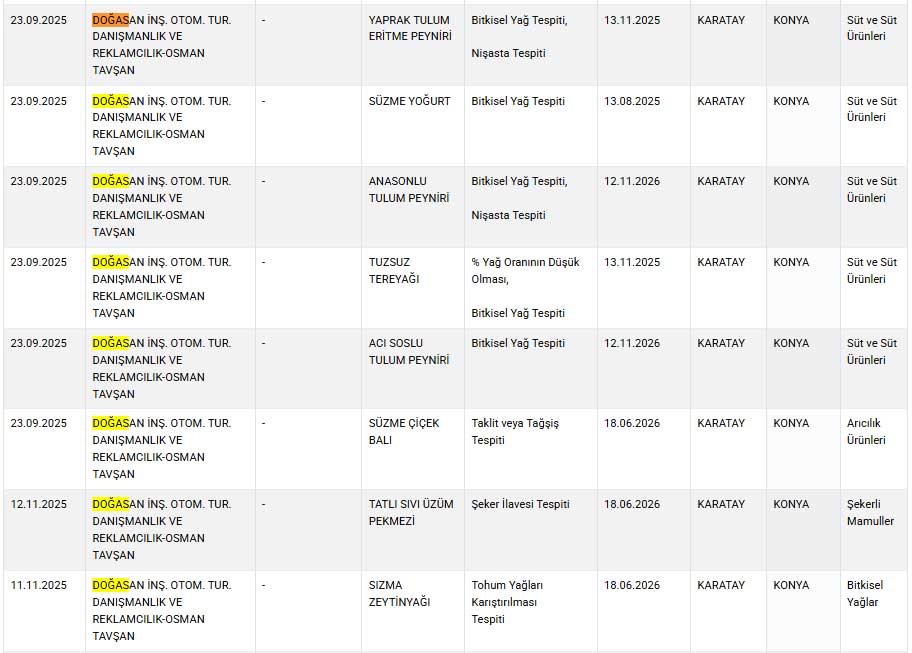Select the 12.11.2025 date in first column
The image size is (912, 653).
(38, 504)
